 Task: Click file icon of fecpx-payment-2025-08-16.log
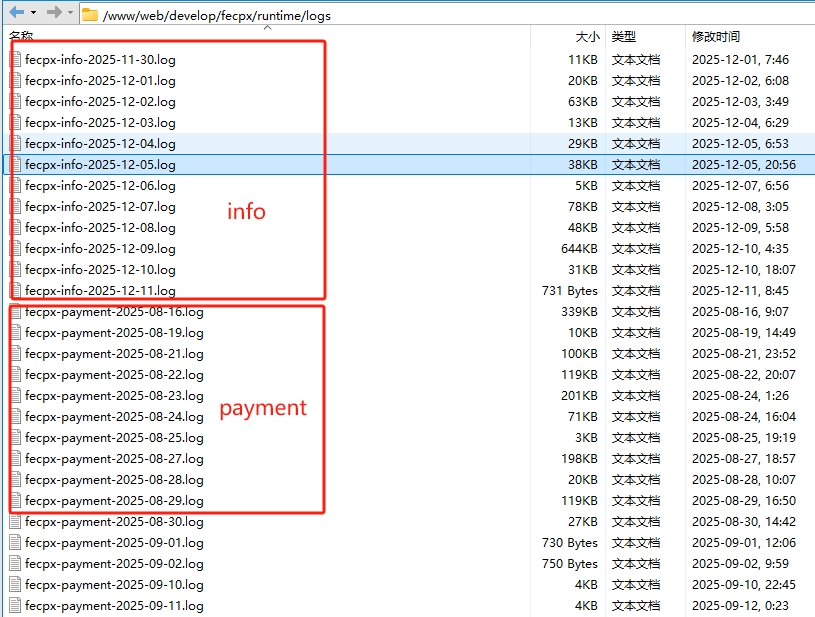click(x=15, y=311)
